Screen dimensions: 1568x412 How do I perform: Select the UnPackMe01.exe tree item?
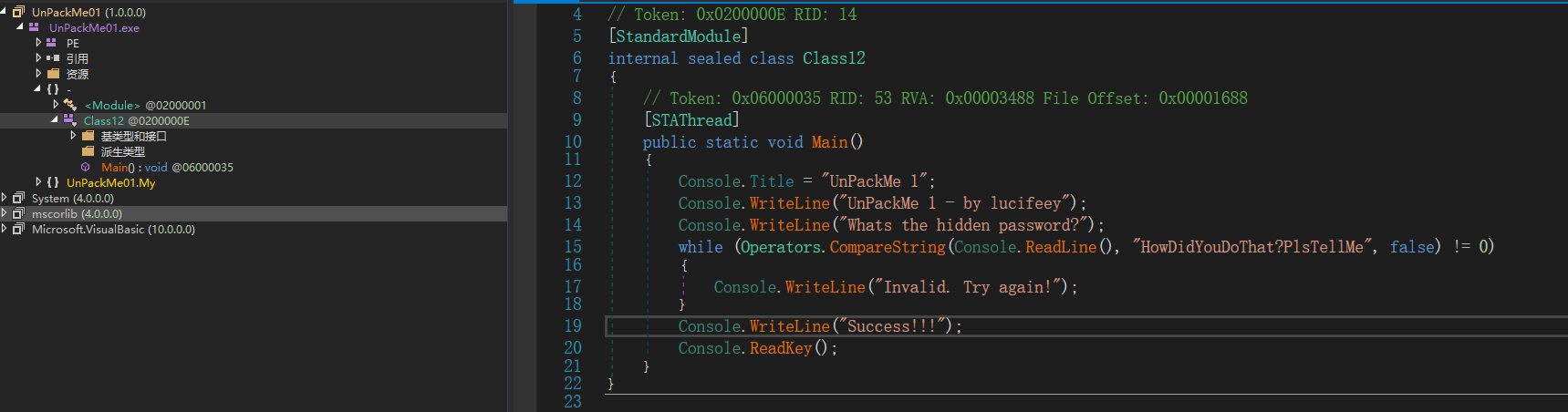click(x=94, y=27)
